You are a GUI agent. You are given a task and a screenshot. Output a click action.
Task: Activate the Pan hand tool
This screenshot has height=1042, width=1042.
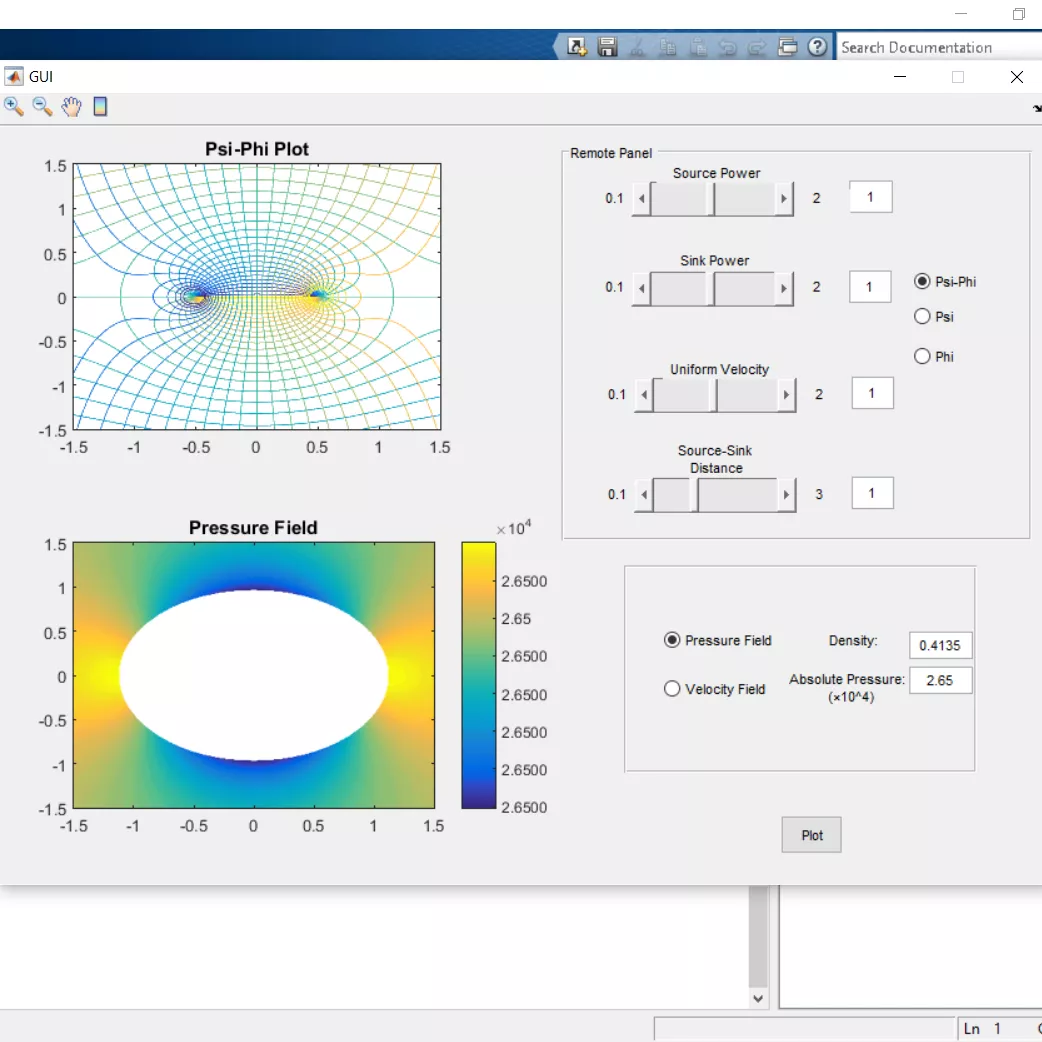pyautogui.click(x=71, y=106)
